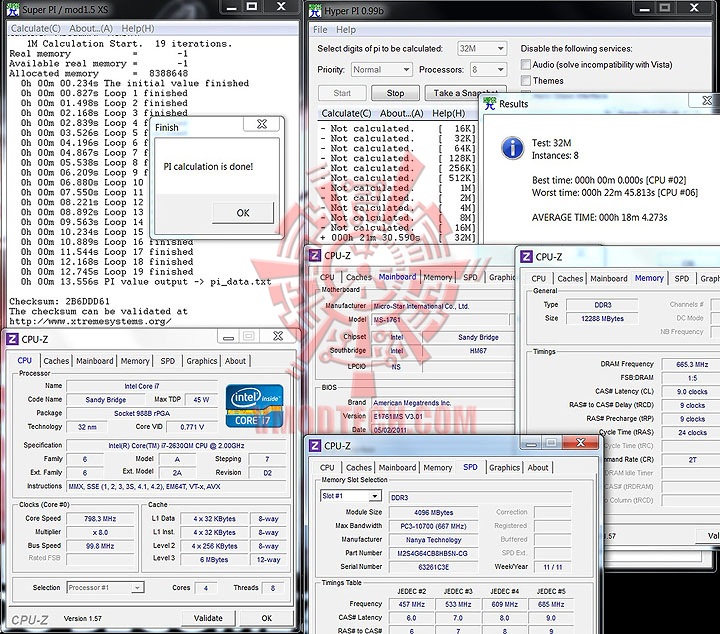720x634 pixels.
Task: Switch to Graphics tab in CPU-Z CPU window
Action: 202,361
